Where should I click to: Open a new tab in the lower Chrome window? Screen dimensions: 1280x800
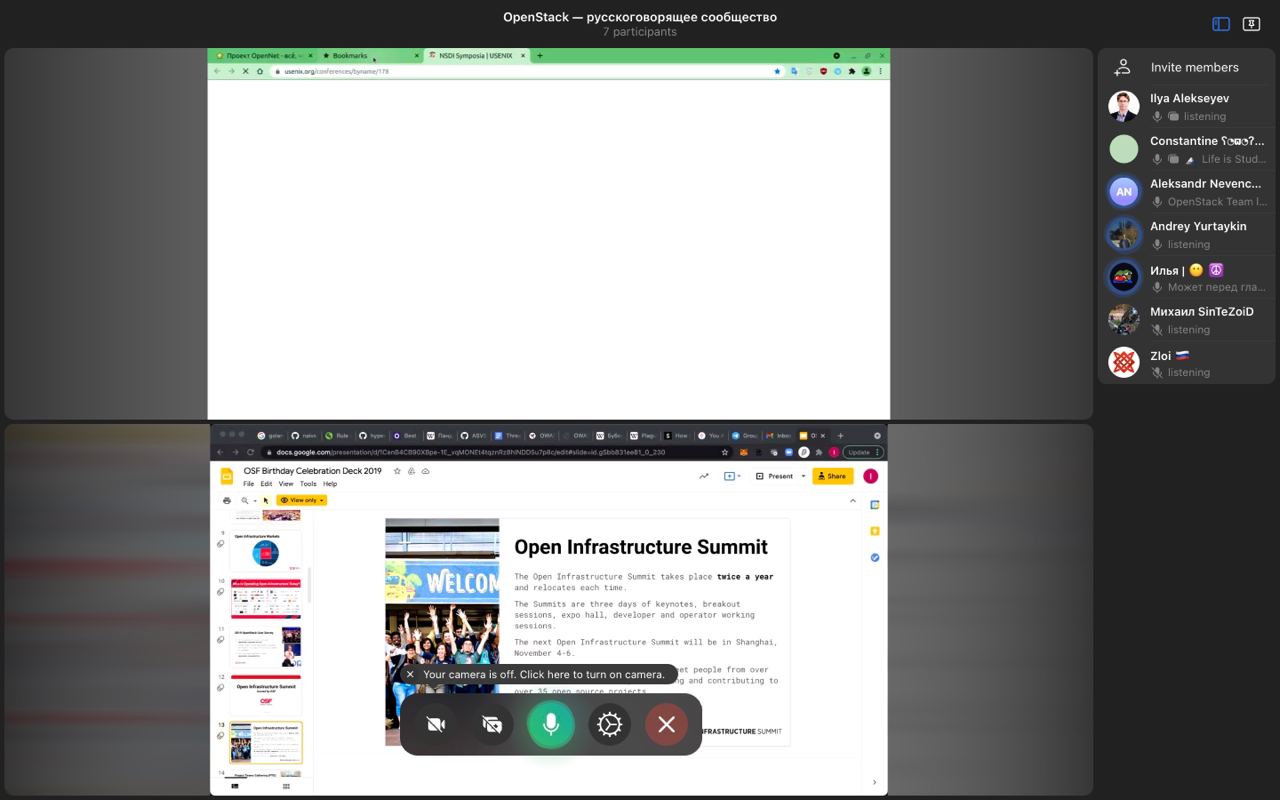pos(840,435)
